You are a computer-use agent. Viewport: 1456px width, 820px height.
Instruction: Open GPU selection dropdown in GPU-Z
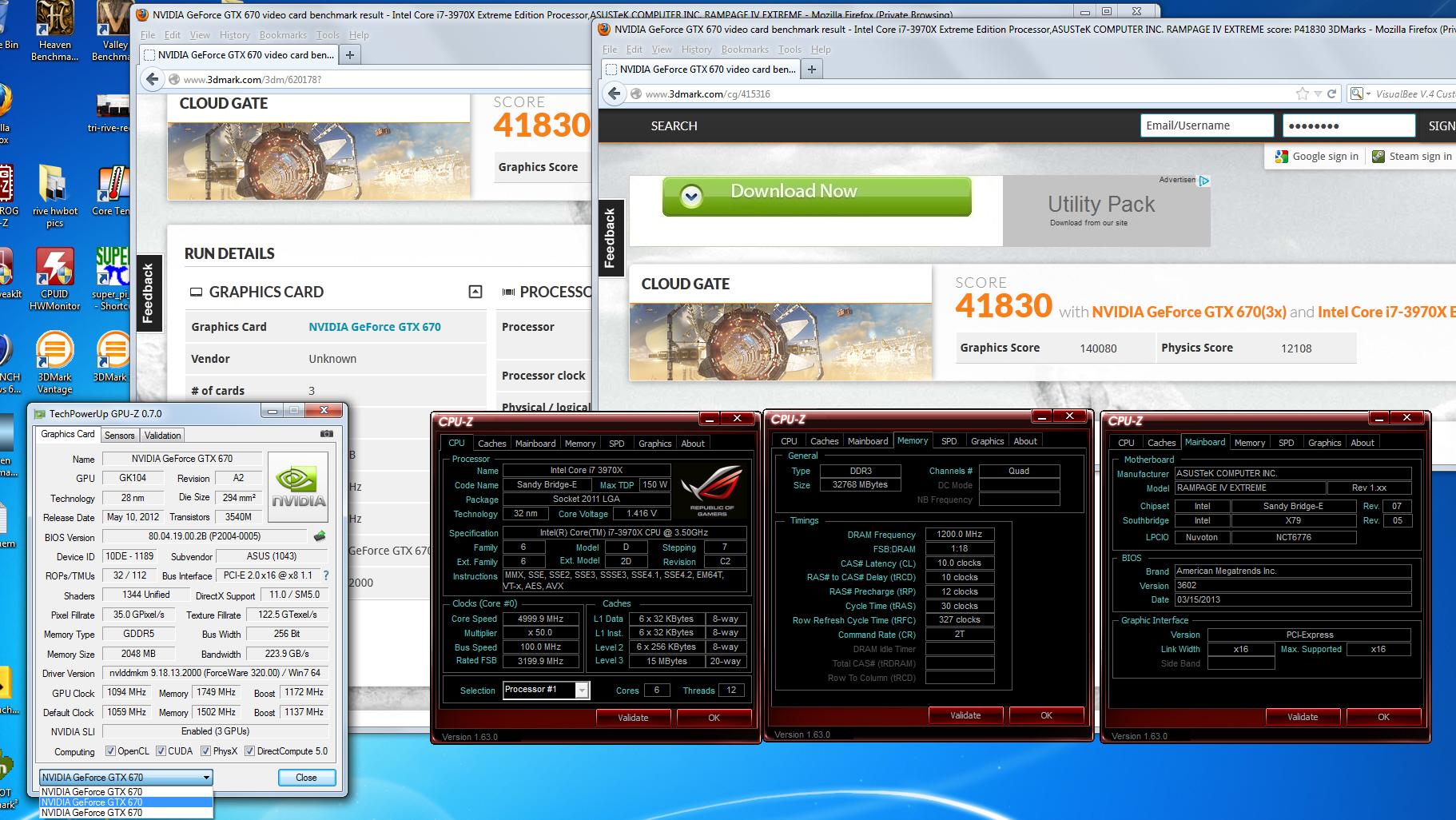(x=126, y=777)
